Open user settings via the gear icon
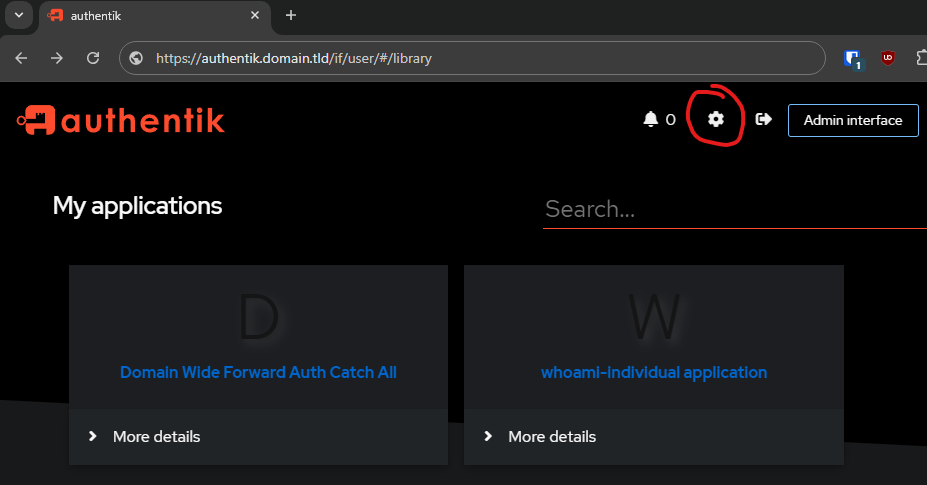This screenshot has width=927, height=485. click(715, 119)
